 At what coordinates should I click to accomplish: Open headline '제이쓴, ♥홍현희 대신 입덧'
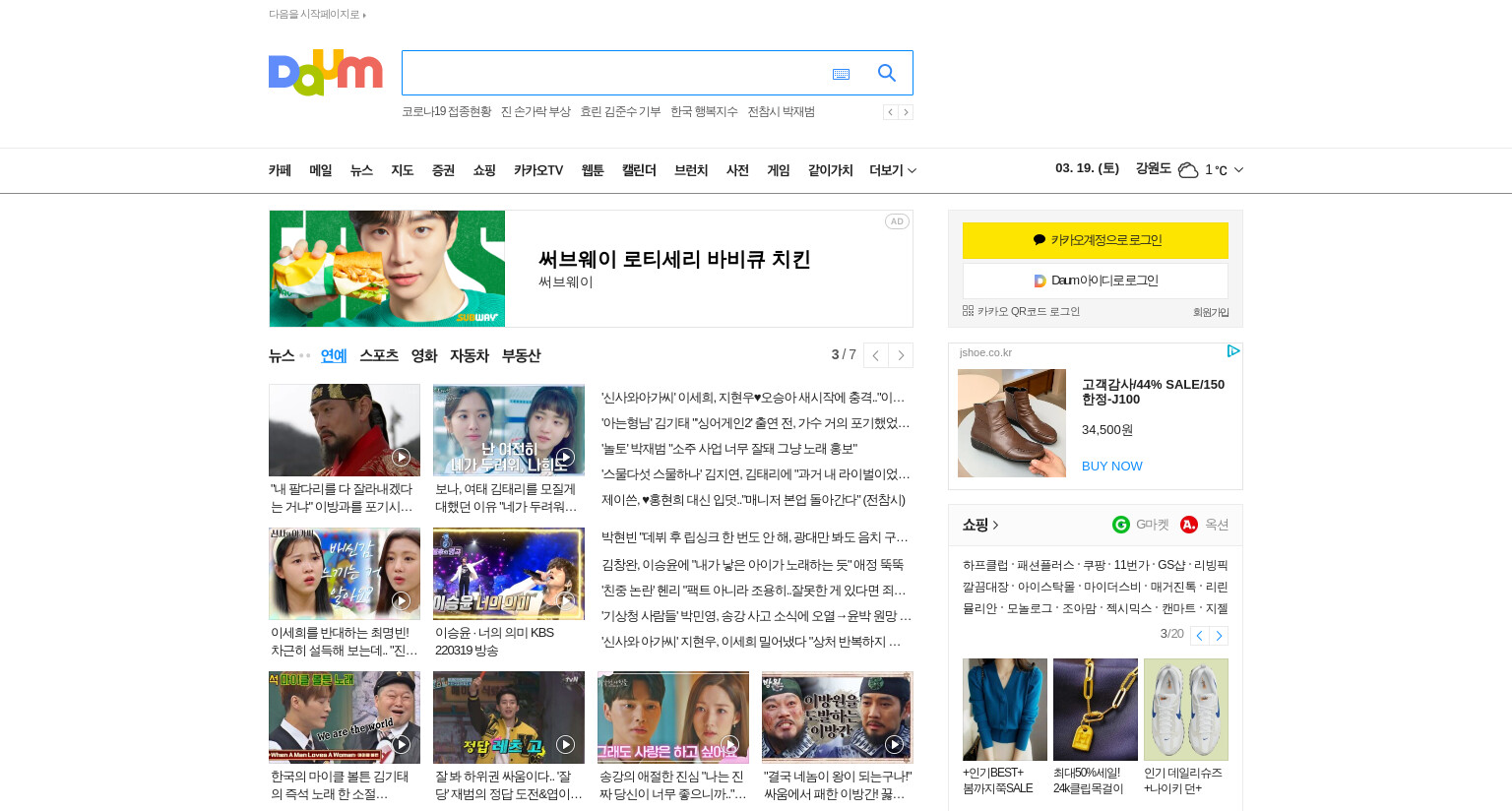tap(753, 500)
